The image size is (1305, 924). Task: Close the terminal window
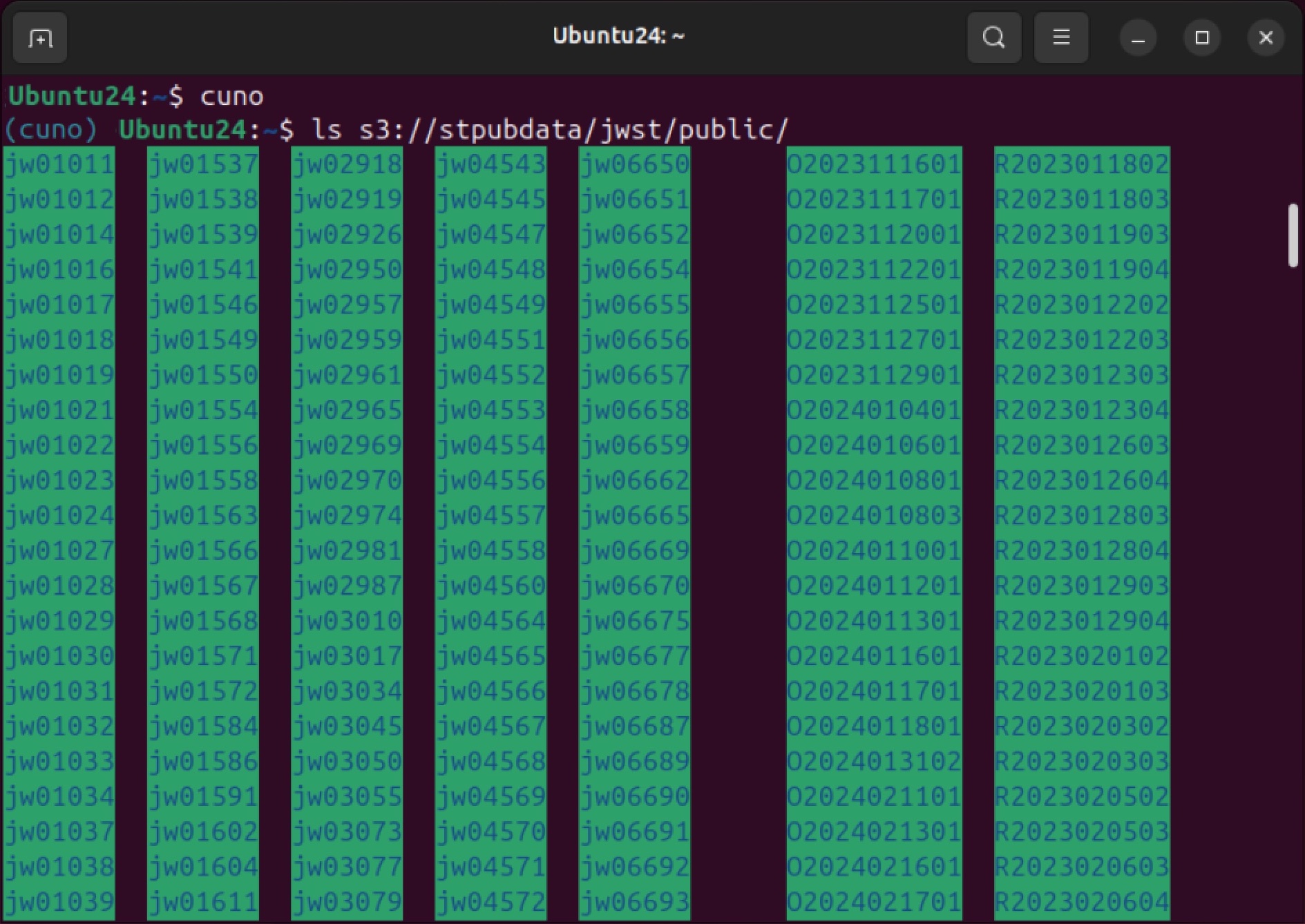1265,38
